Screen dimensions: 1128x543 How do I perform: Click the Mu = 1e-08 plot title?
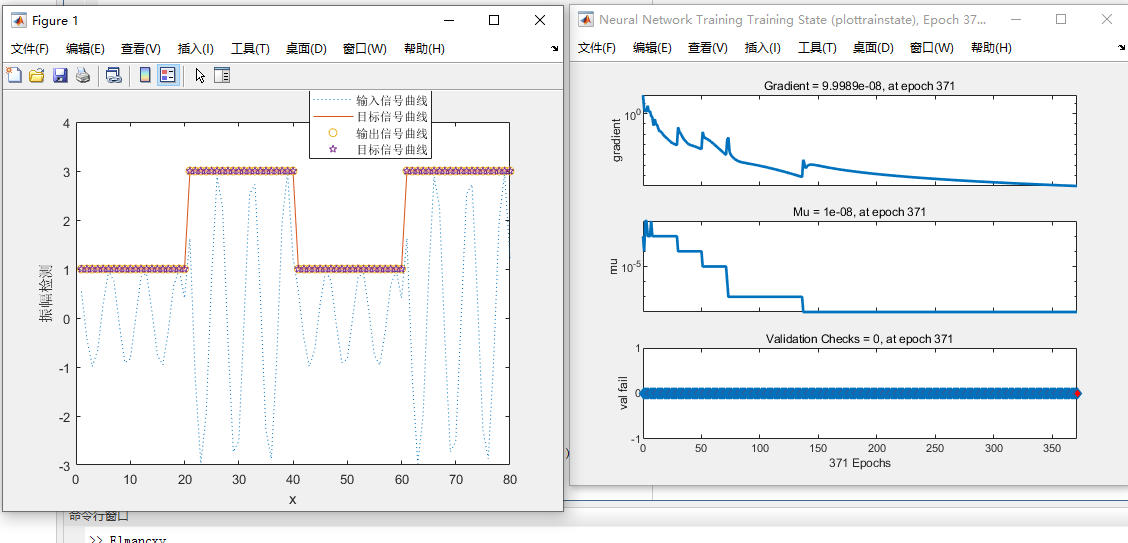click(859, 212)
